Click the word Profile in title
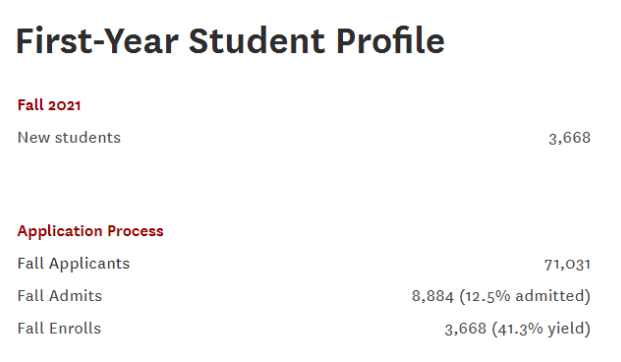621x362 pixels. (x=390, y=41)
